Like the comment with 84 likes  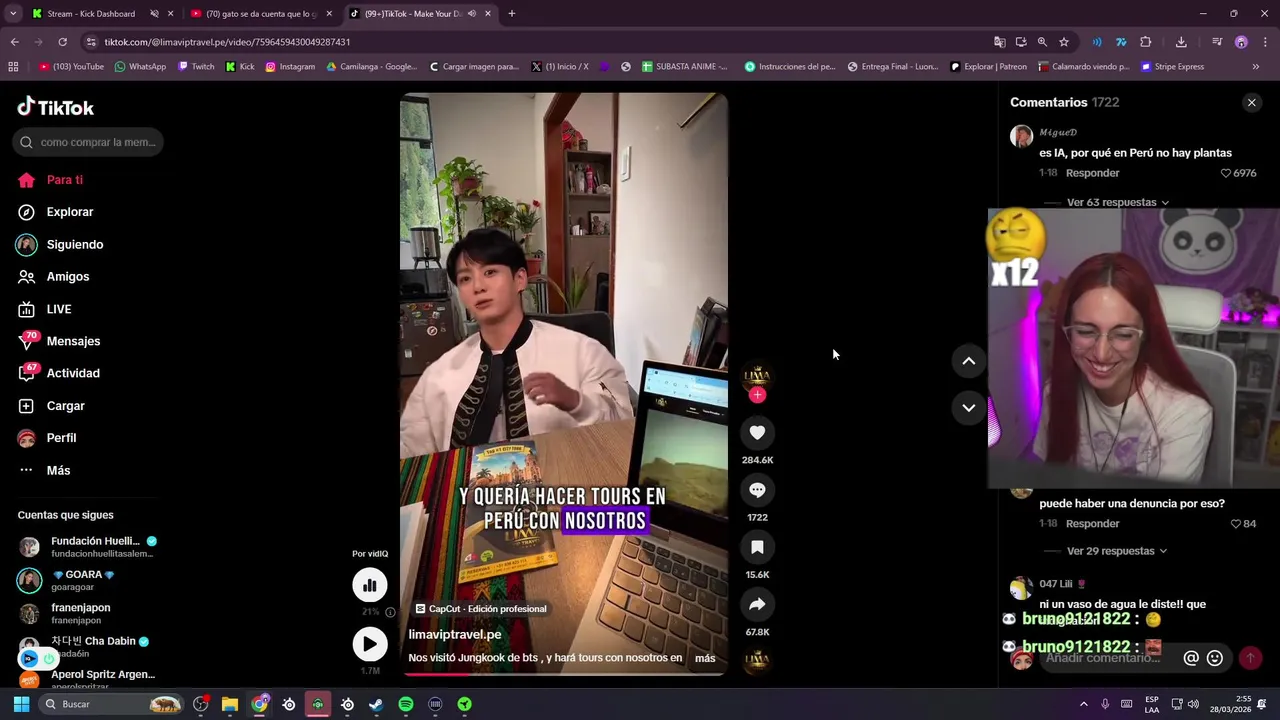(x=1235, y=524)
